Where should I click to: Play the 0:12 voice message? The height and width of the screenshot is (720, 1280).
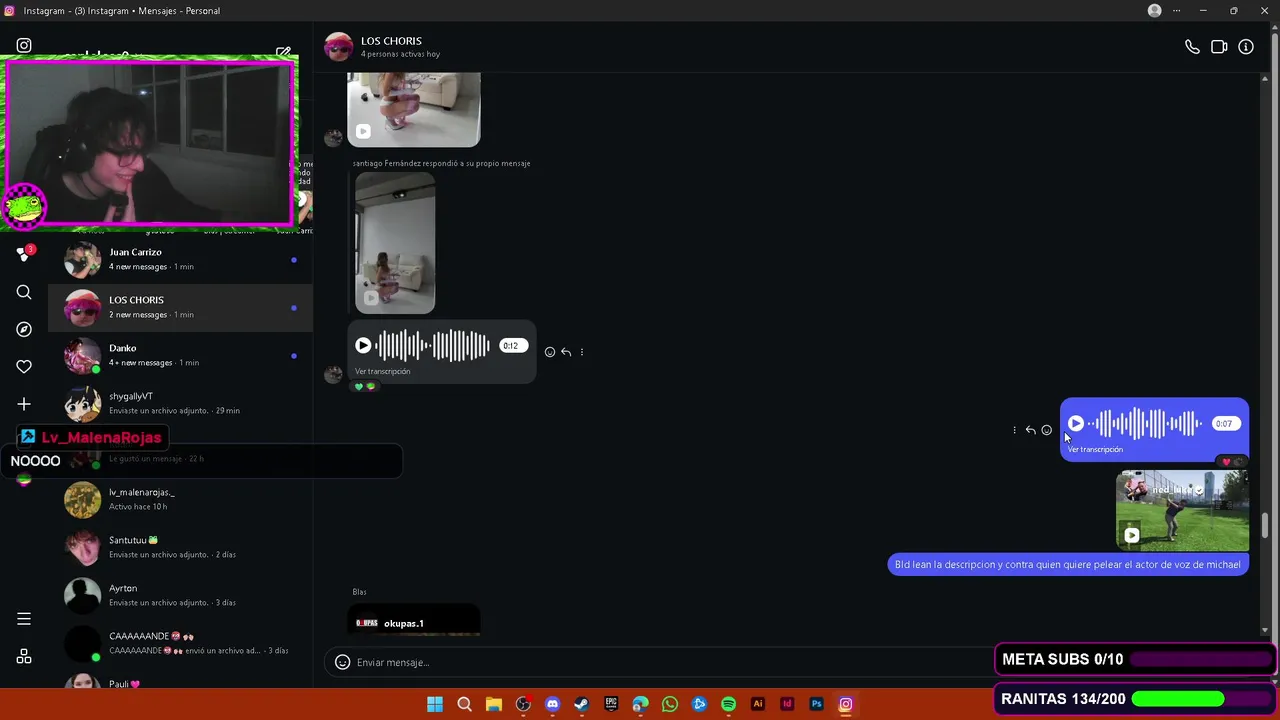(x=363, y=345)
